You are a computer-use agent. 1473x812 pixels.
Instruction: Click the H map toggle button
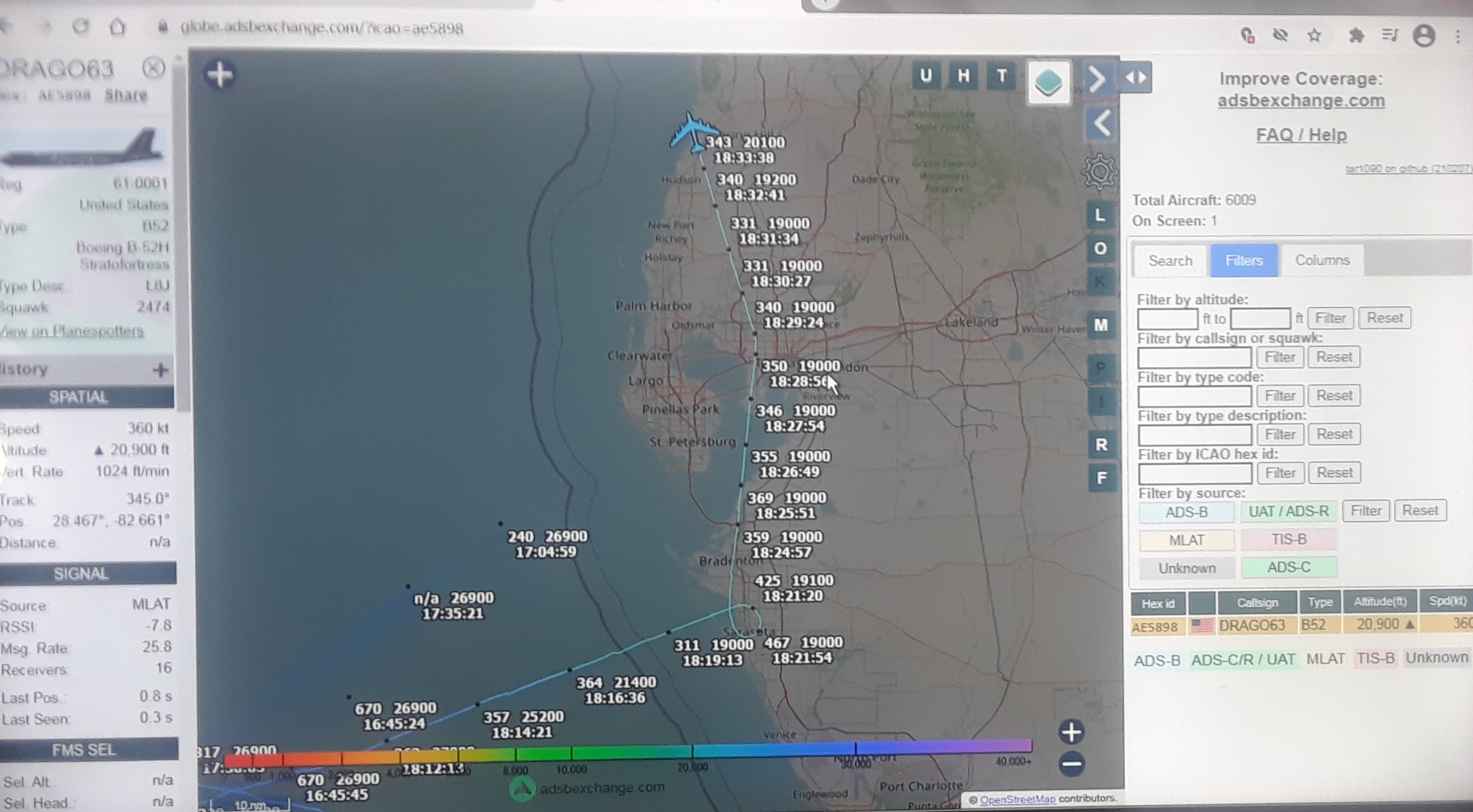[x=963, y=76]
